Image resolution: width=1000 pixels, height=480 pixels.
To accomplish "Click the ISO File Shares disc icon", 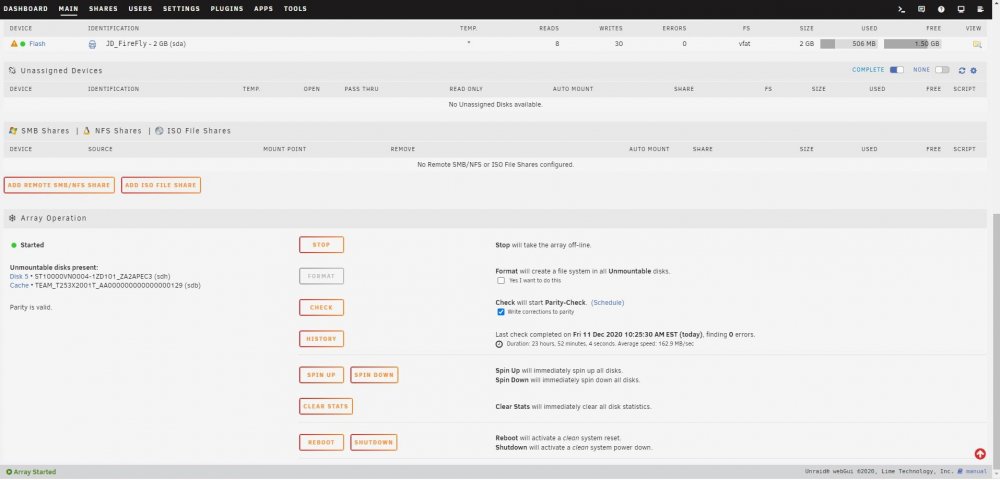I will point(159,131).
